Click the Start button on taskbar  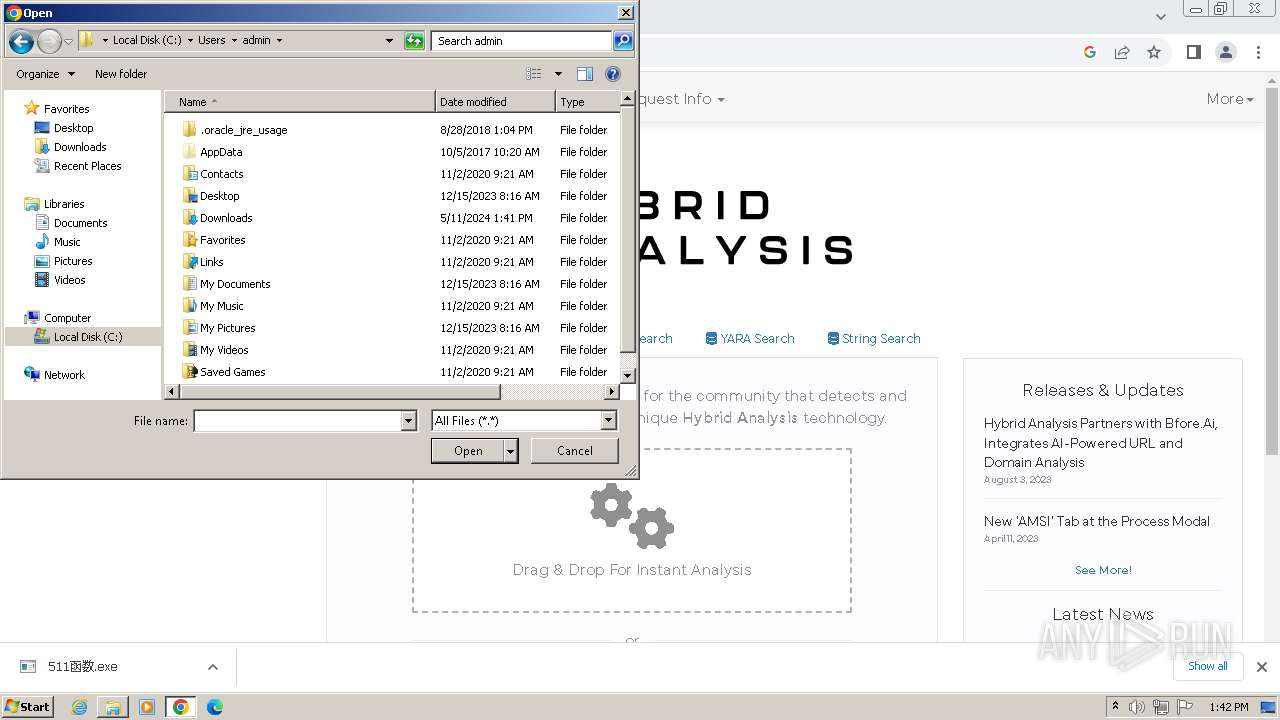(27, 707)
